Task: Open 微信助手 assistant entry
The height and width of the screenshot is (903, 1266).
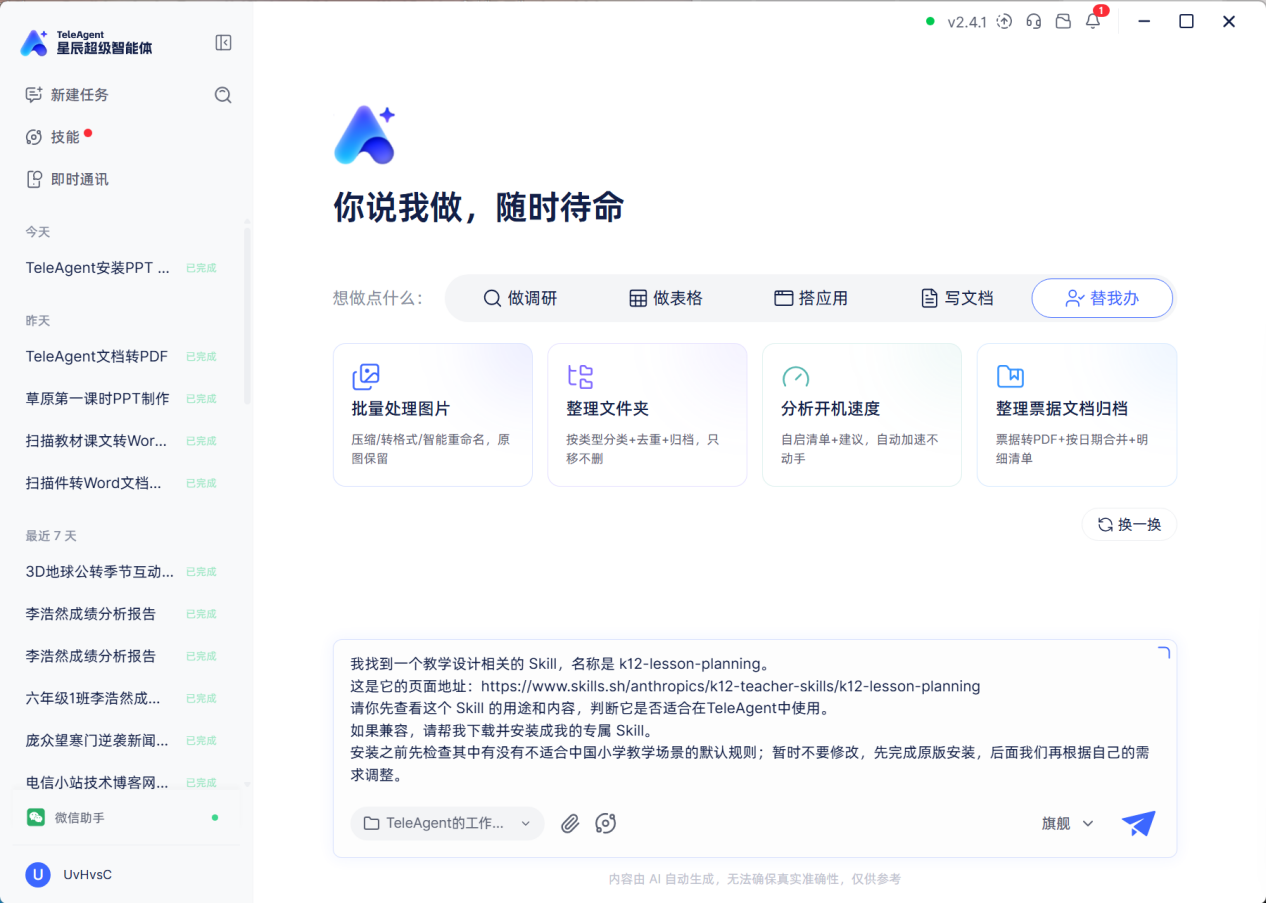Action: pyautogui.click(x=126, y=817)
